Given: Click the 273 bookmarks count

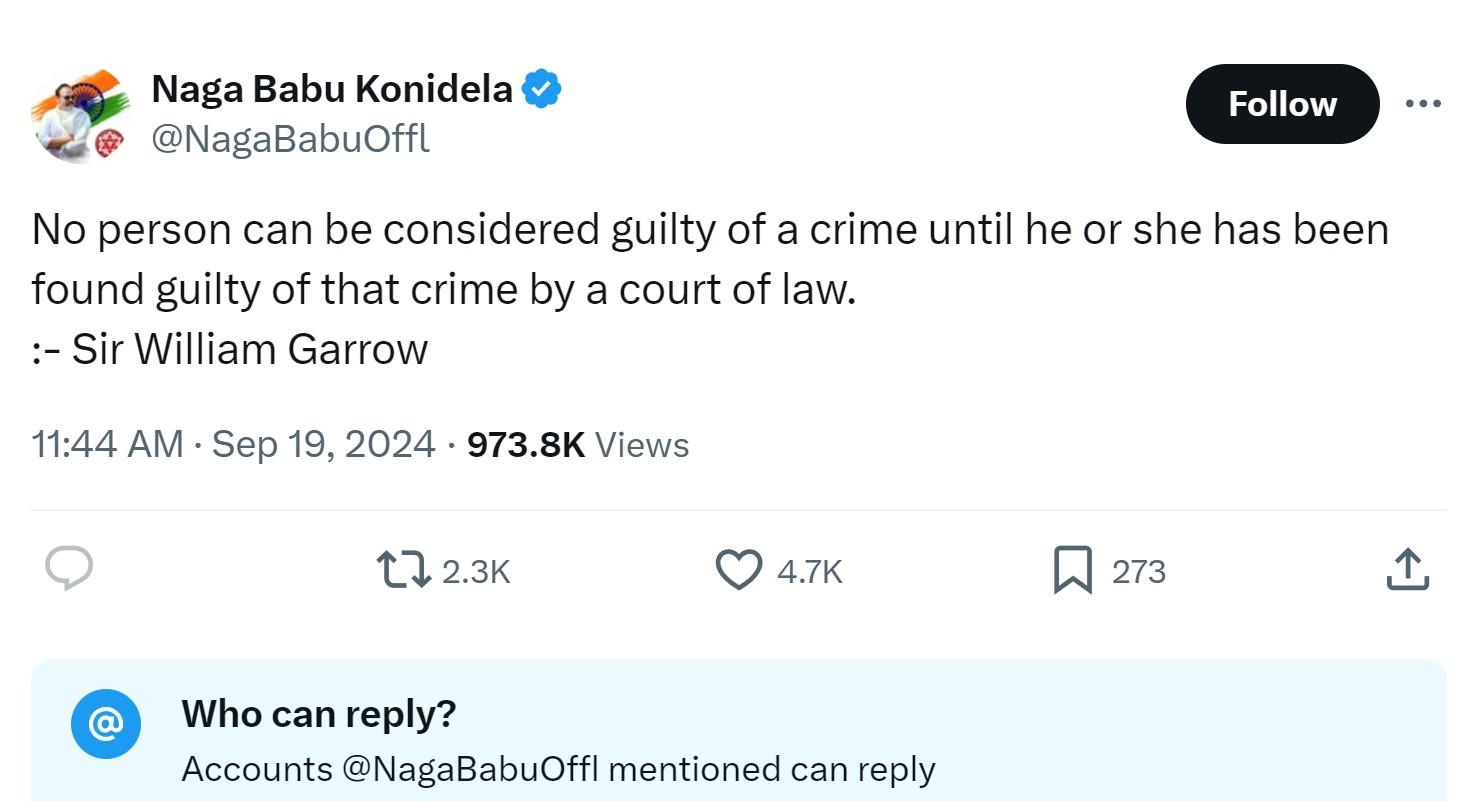Looking at the screenshot, I should (1139, 572).
